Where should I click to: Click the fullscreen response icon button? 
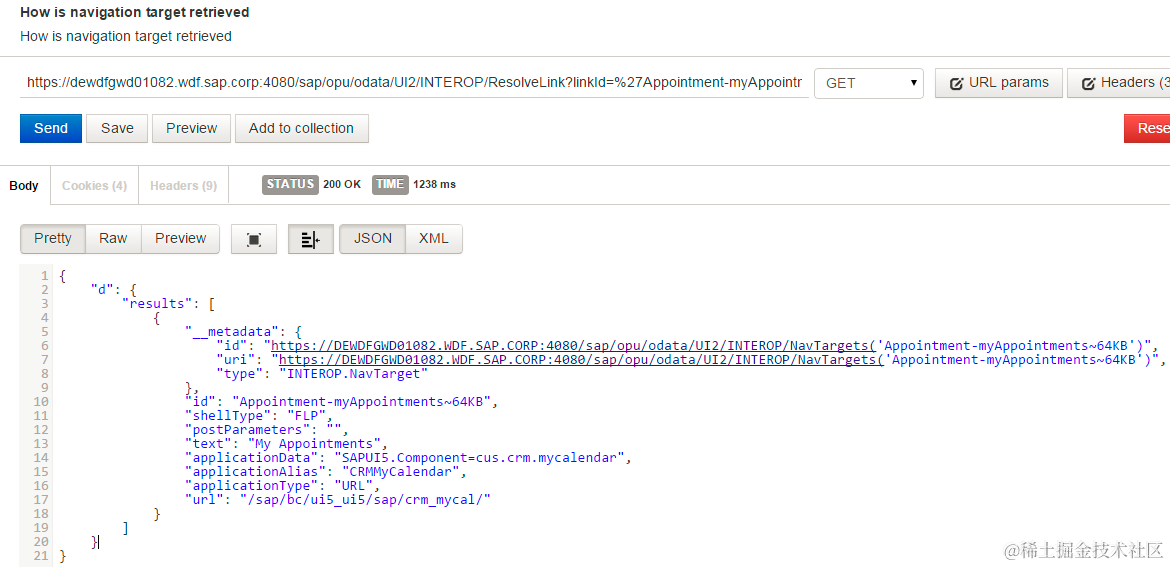pyautogui.click(x=254, y=239)
